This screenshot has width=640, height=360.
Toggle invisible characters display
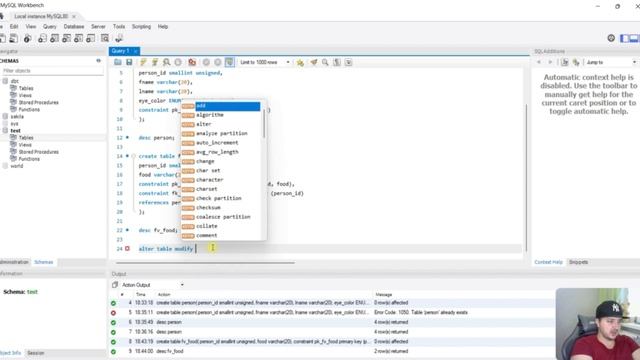point(337,62)
